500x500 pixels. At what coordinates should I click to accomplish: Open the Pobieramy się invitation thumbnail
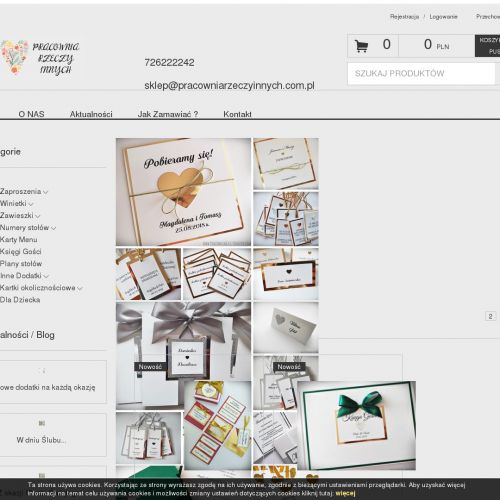point(183,192)
